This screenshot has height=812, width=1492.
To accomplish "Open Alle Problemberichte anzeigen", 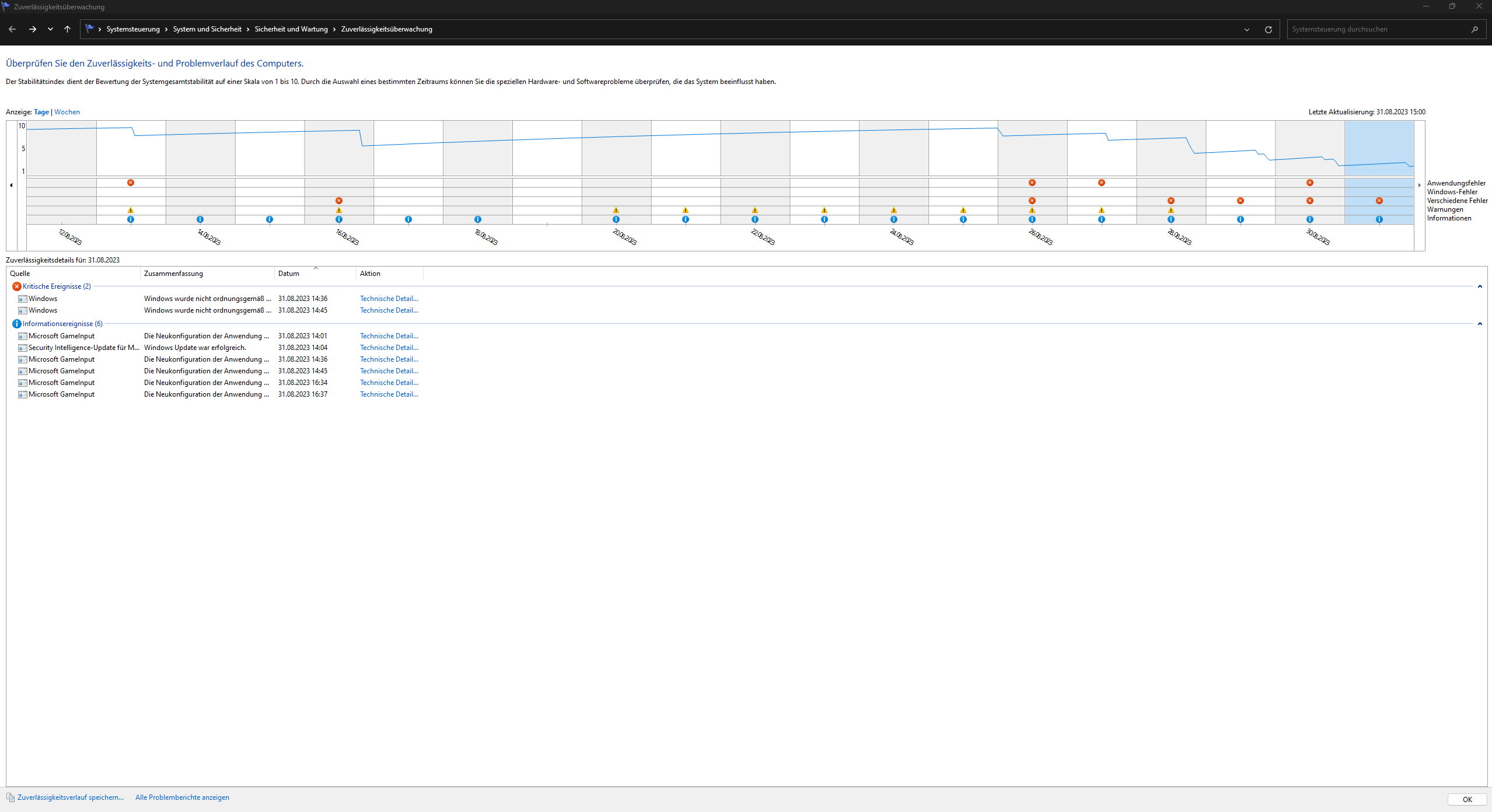I will pos(182,797).
